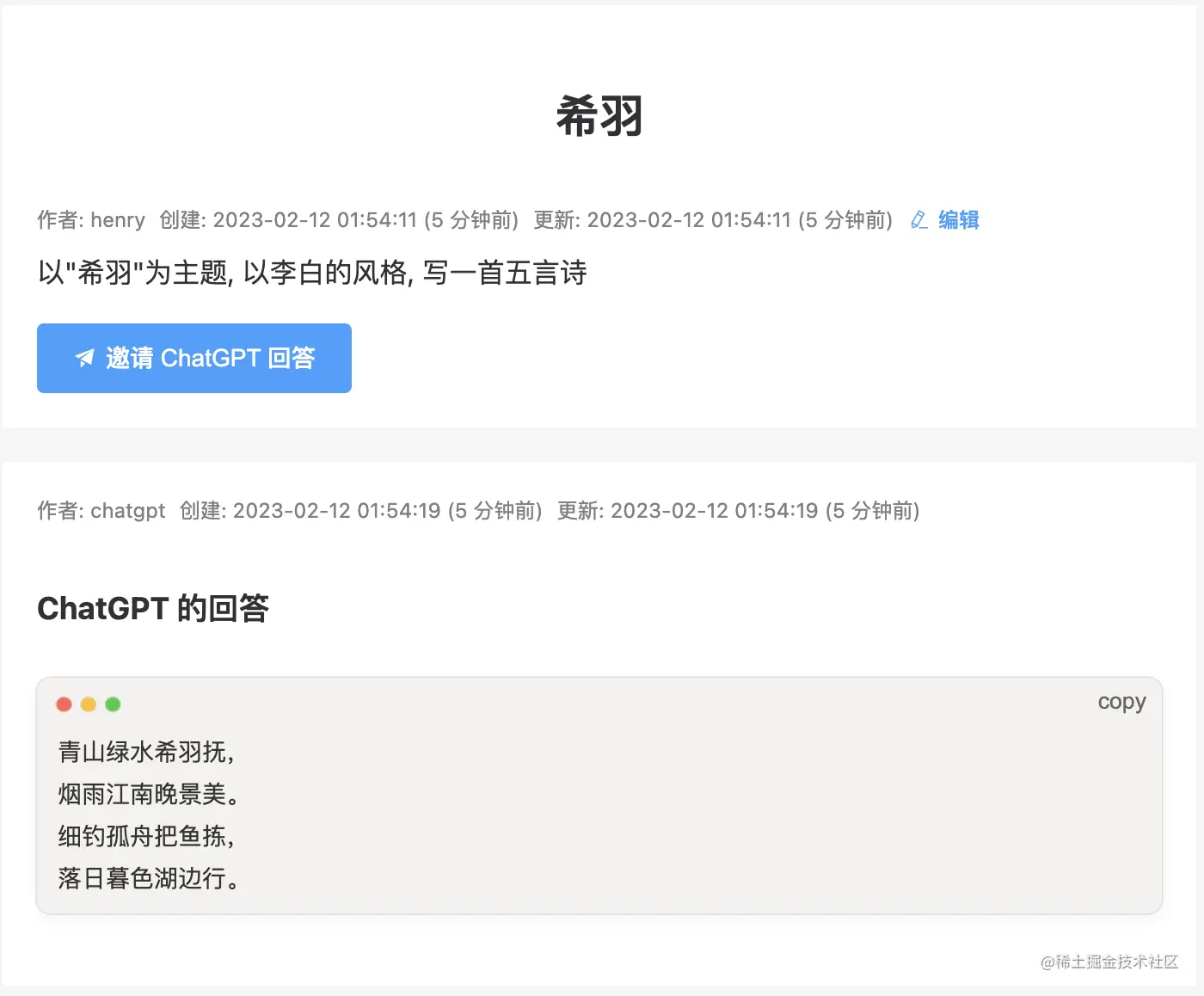This screenshot has height=996, width=1204.
Task: Click the green dot in code block header
Action: click(113, 704)
